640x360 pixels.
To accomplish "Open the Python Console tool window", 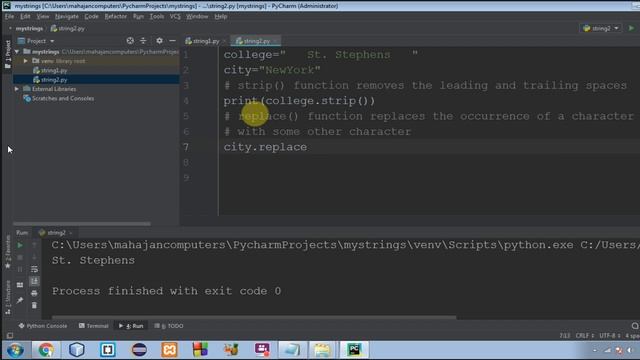I will 43,326.
